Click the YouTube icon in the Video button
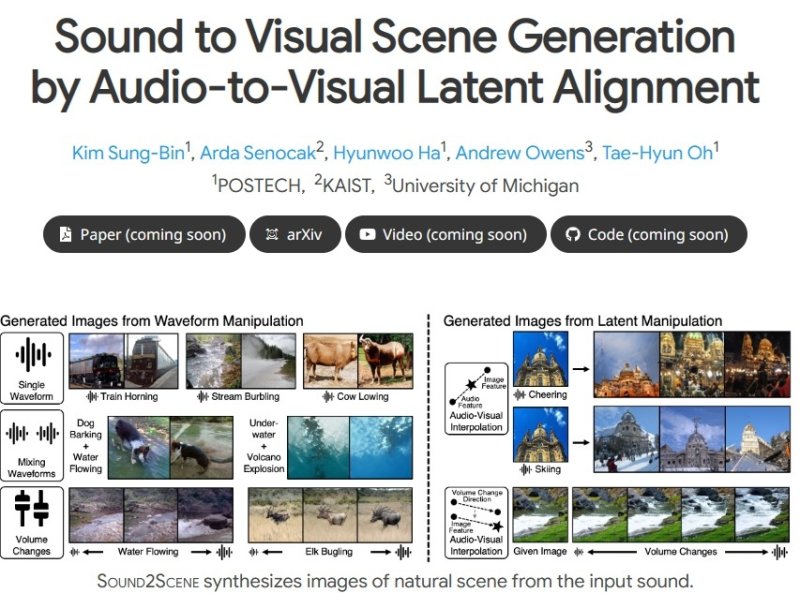 click(x=368, y=235)
